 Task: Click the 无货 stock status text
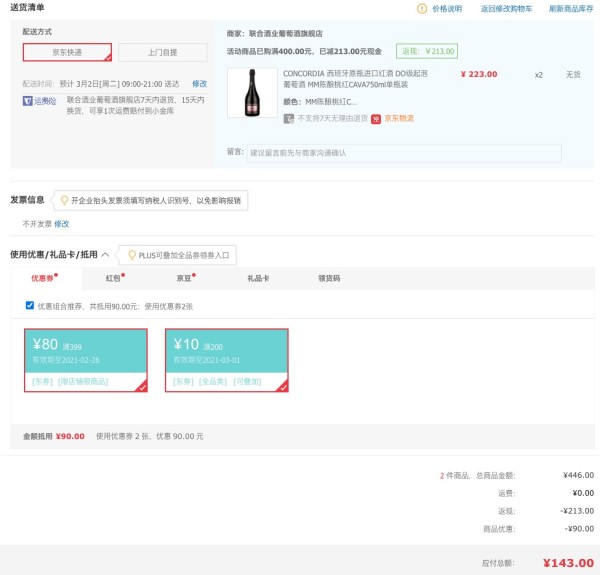tap(573, 75)
